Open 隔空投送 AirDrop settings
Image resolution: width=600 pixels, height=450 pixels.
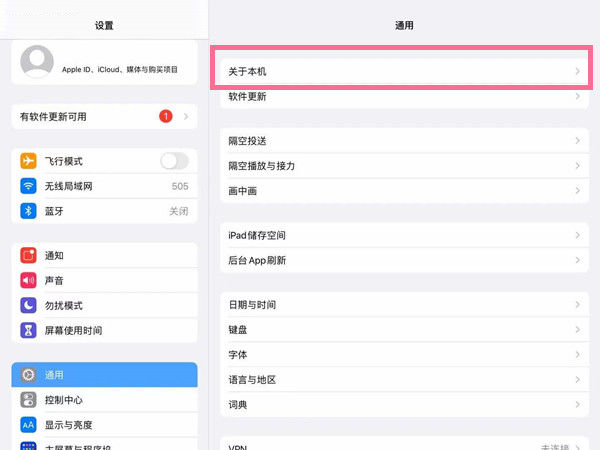tap(400, 141)
